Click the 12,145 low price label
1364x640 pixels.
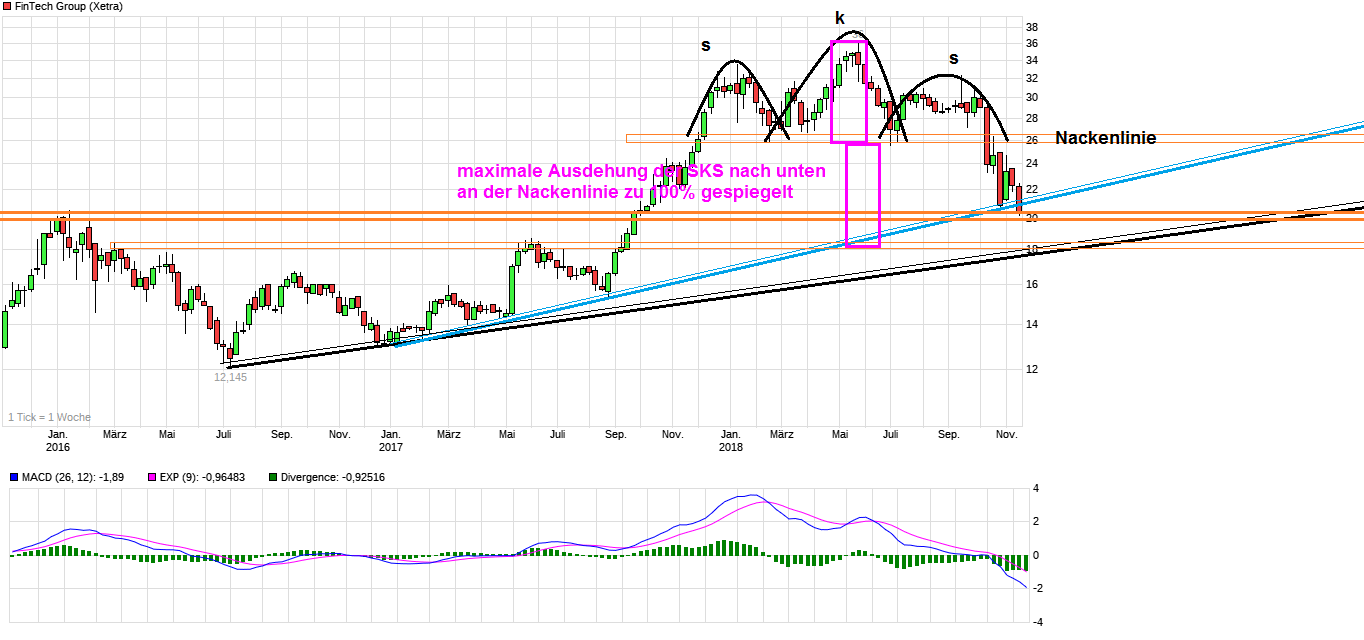pyautogui.click(x=230, y=377)
